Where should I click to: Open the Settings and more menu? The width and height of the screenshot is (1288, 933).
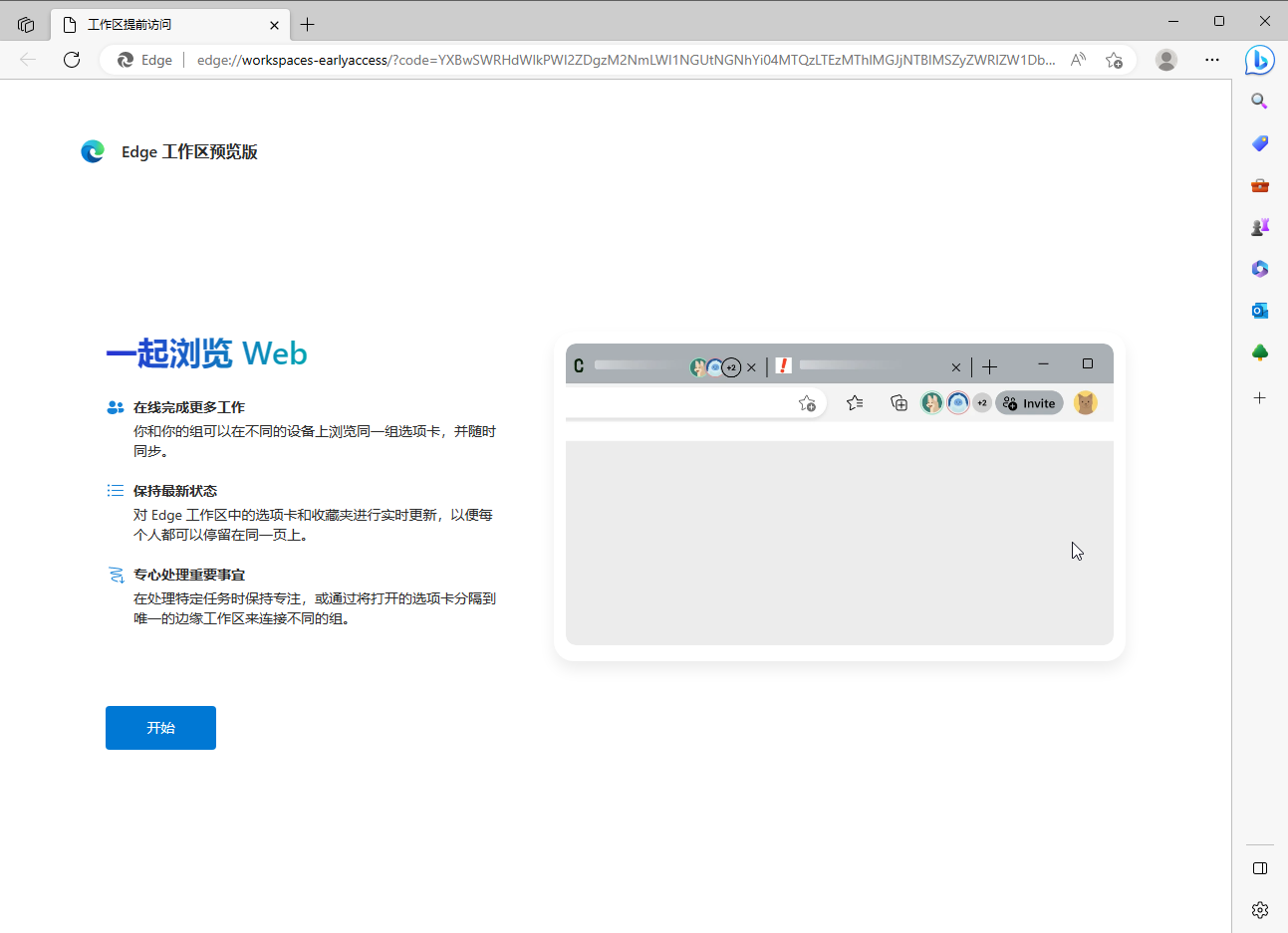[1211, 60]
